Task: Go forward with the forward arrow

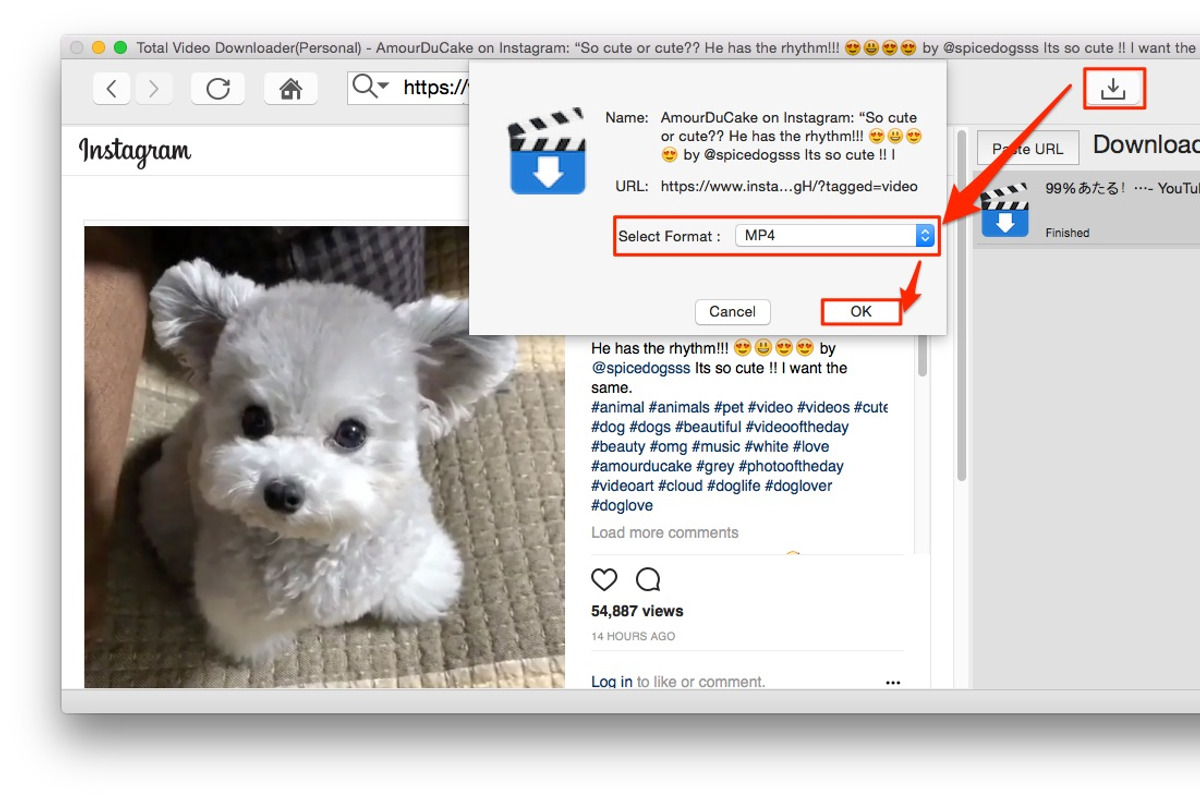Action: 153,89
